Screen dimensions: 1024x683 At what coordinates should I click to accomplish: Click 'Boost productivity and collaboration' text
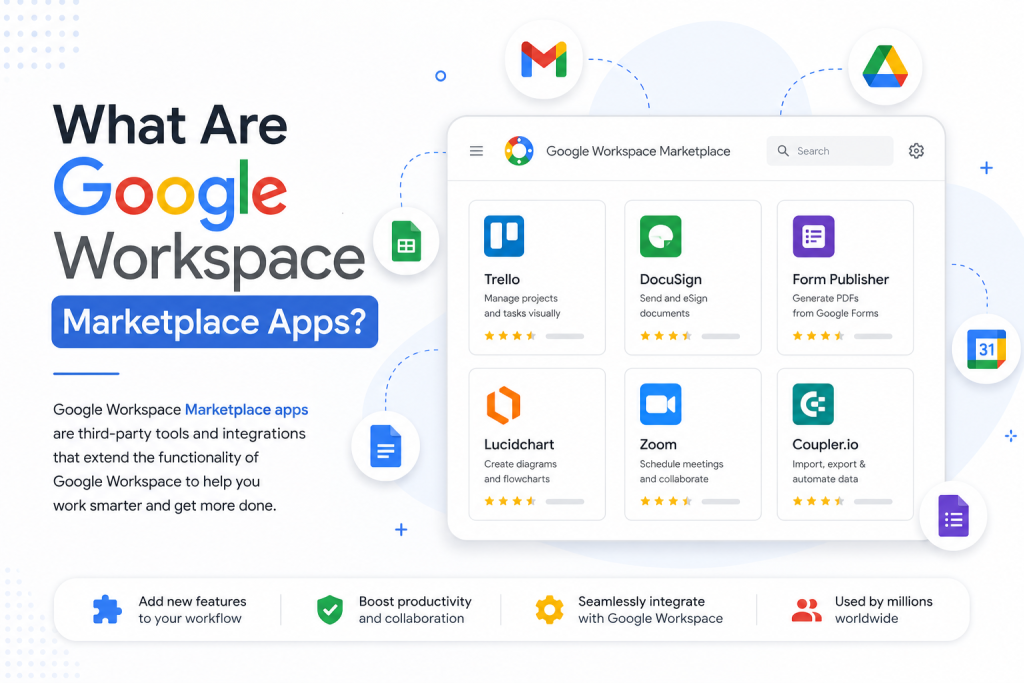tap(415, 610)
